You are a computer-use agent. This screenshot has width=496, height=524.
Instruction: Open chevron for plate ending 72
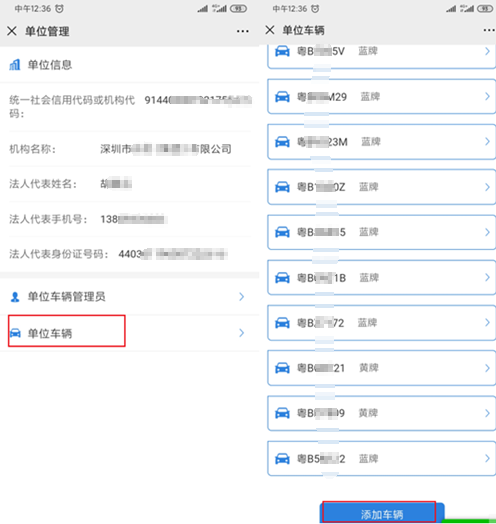click(487, 322)
